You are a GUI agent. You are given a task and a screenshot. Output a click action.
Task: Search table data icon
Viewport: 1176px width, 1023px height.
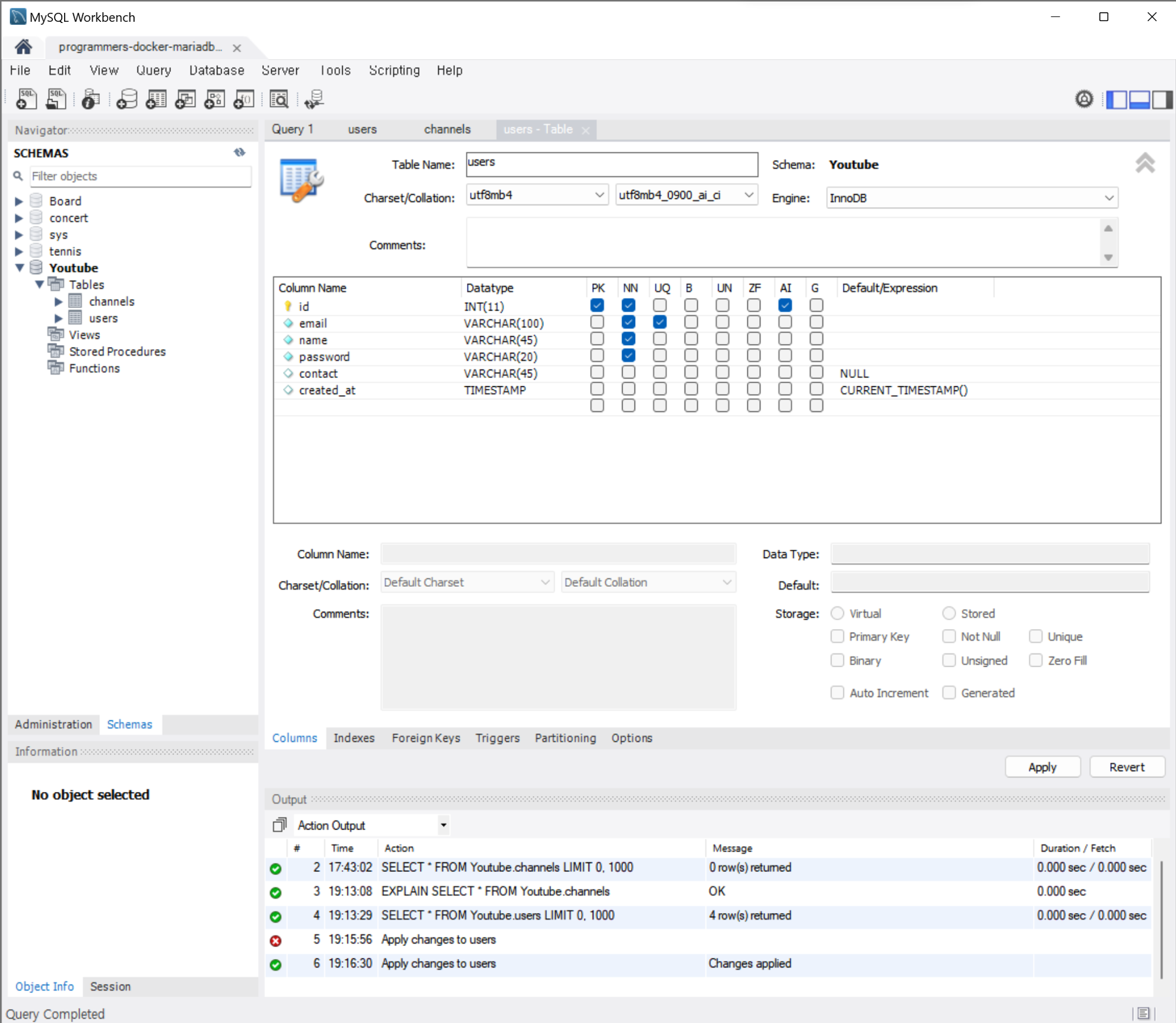tap(279, 99)
